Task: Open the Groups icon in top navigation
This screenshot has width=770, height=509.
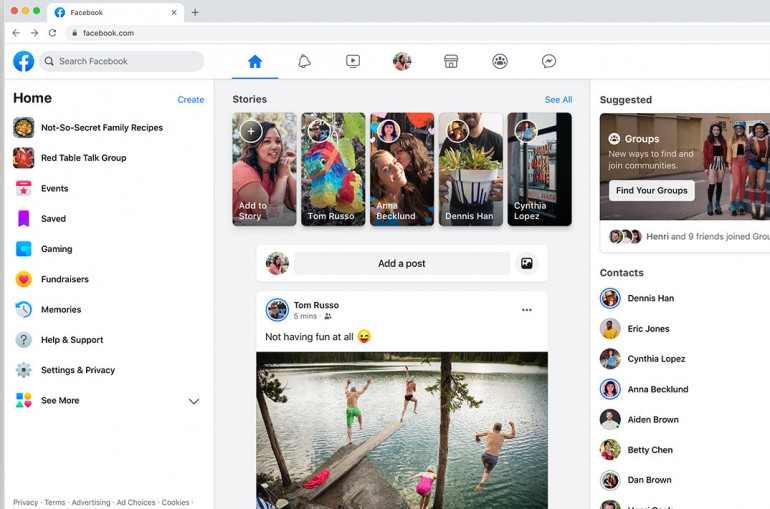Action: [500, 61]
